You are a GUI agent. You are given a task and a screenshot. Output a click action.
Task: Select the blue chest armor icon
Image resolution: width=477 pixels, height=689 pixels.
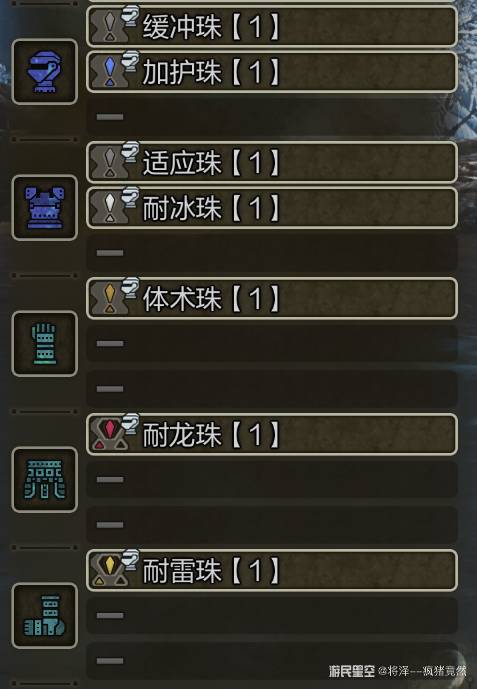click(x=44, y=208)
